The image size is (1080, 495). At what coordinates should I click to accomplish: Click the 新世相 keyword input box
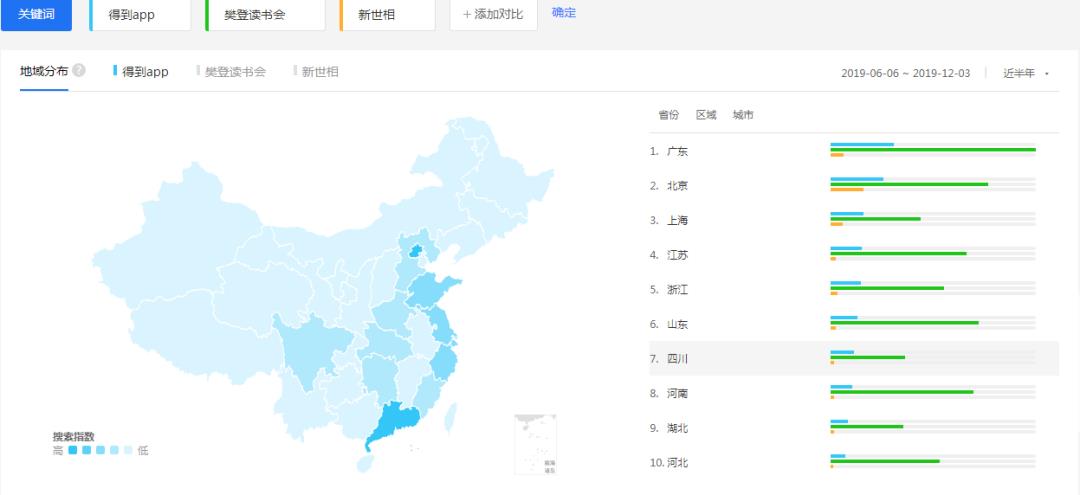388,15
